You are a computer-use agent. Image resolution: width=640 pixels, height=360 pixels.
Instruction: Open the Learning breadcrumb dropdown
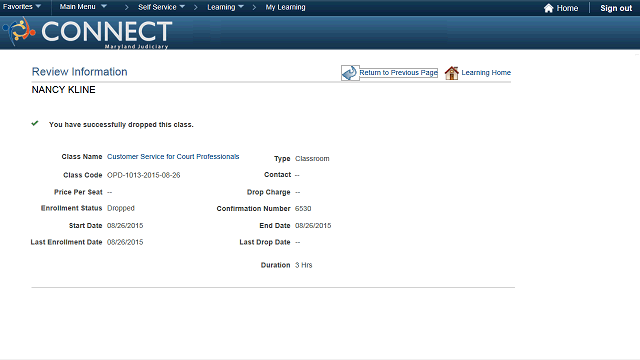click(225, 7)
